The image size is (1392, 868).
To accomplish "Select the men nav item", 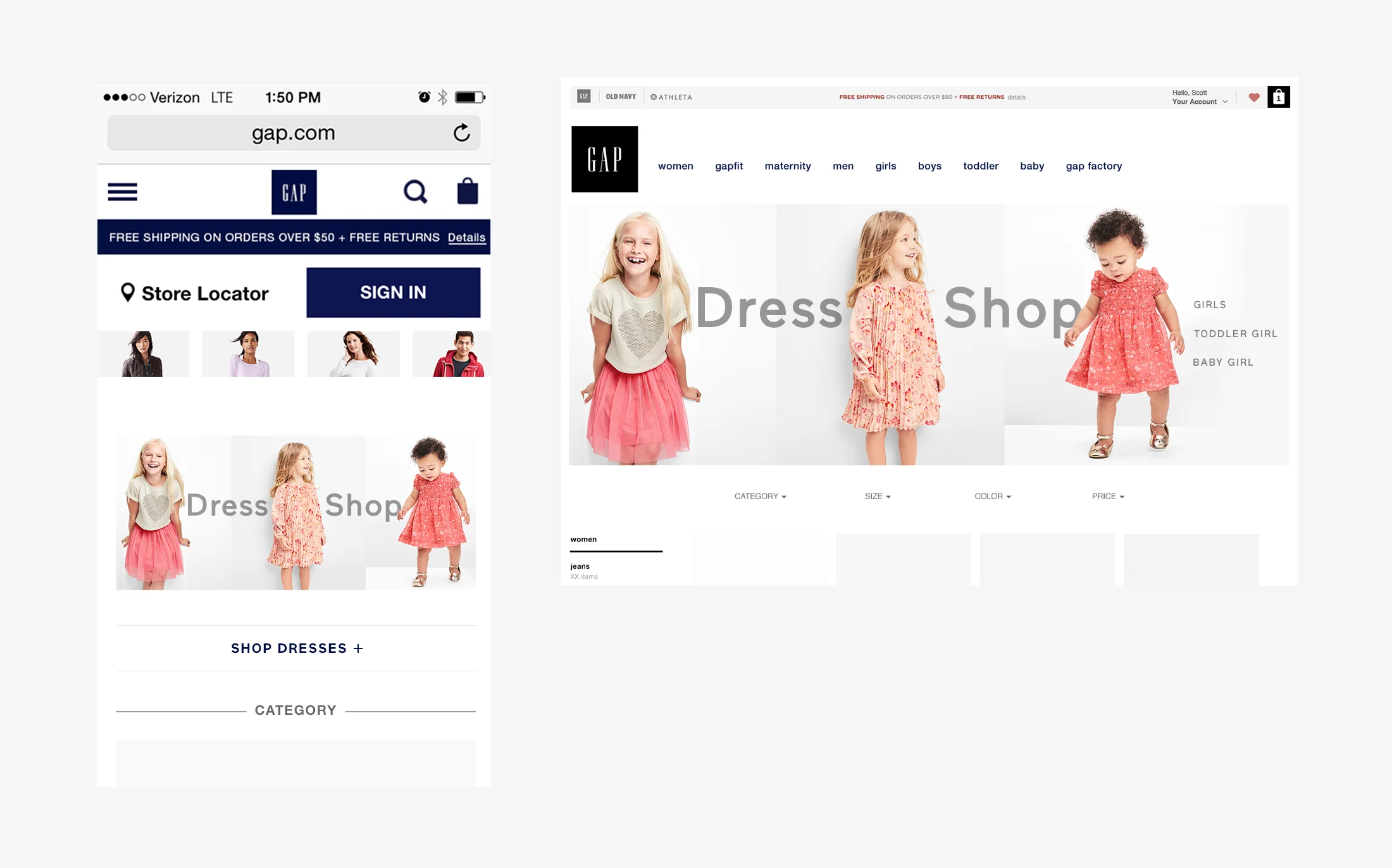I will [843, 166].
